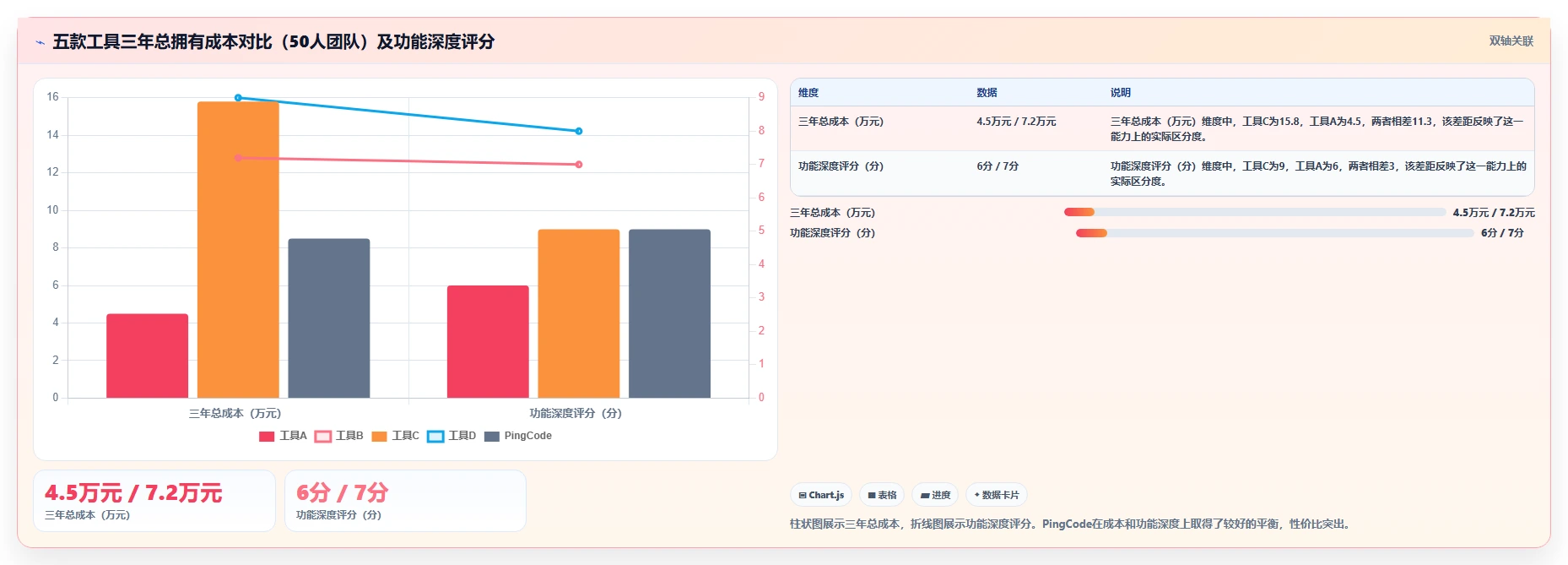This screenshot has height=565, width=1568.
Task: Click the 说明 table column header
Action: coord(1121,93)
